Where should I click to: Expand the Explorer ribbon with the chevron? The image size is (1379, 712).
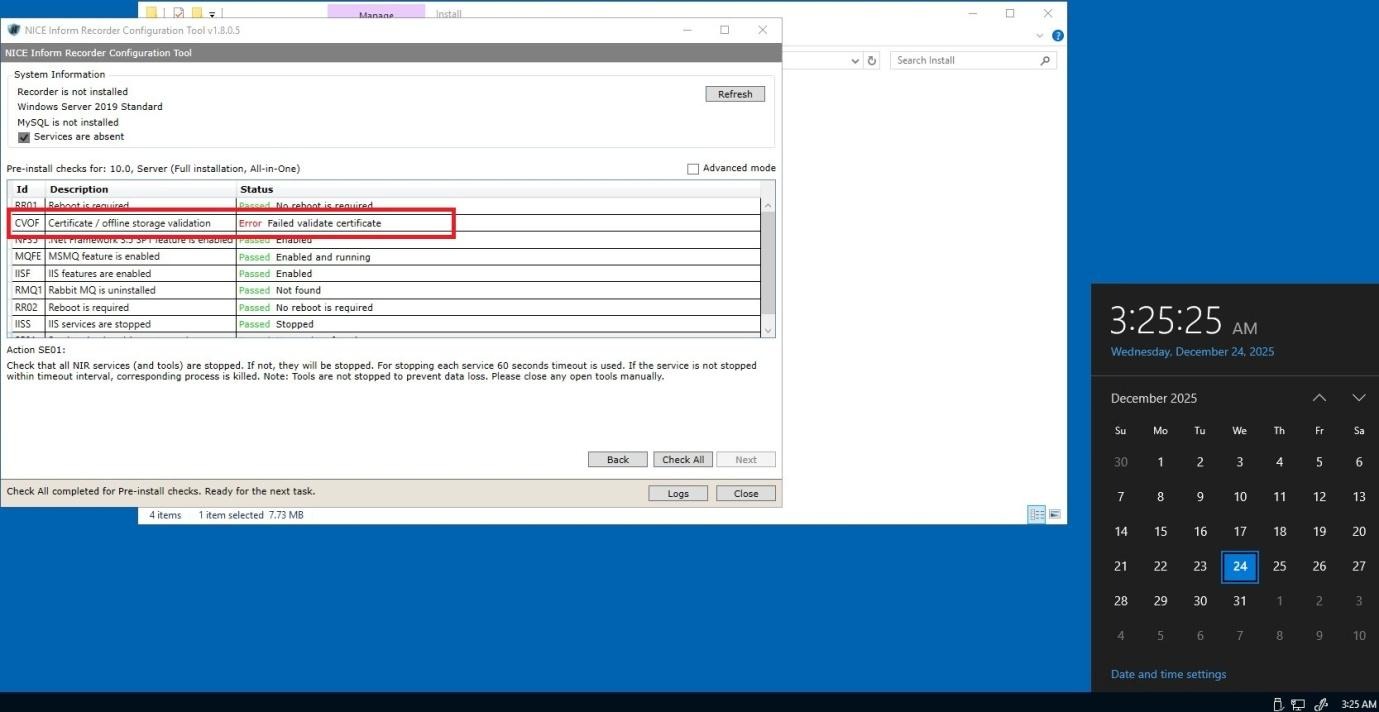[1040, 36]
